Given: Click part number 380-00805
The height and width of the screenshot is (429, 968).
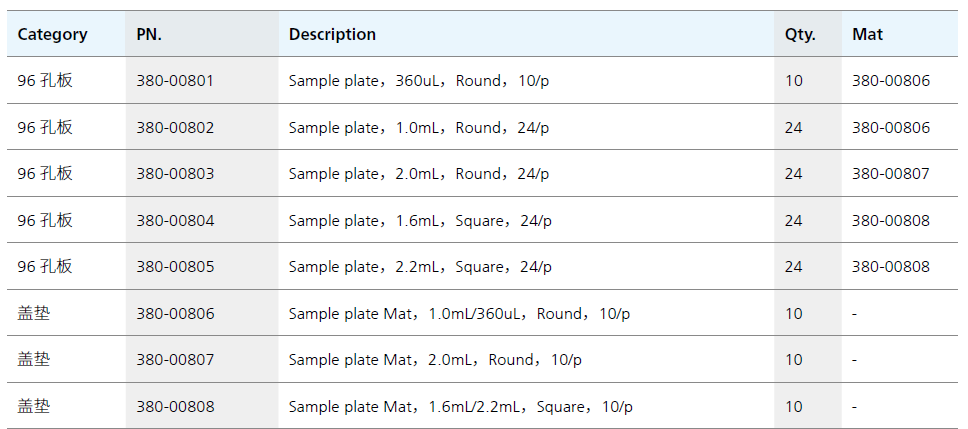Looking at the screenshot, I should [x=175, y=266].
